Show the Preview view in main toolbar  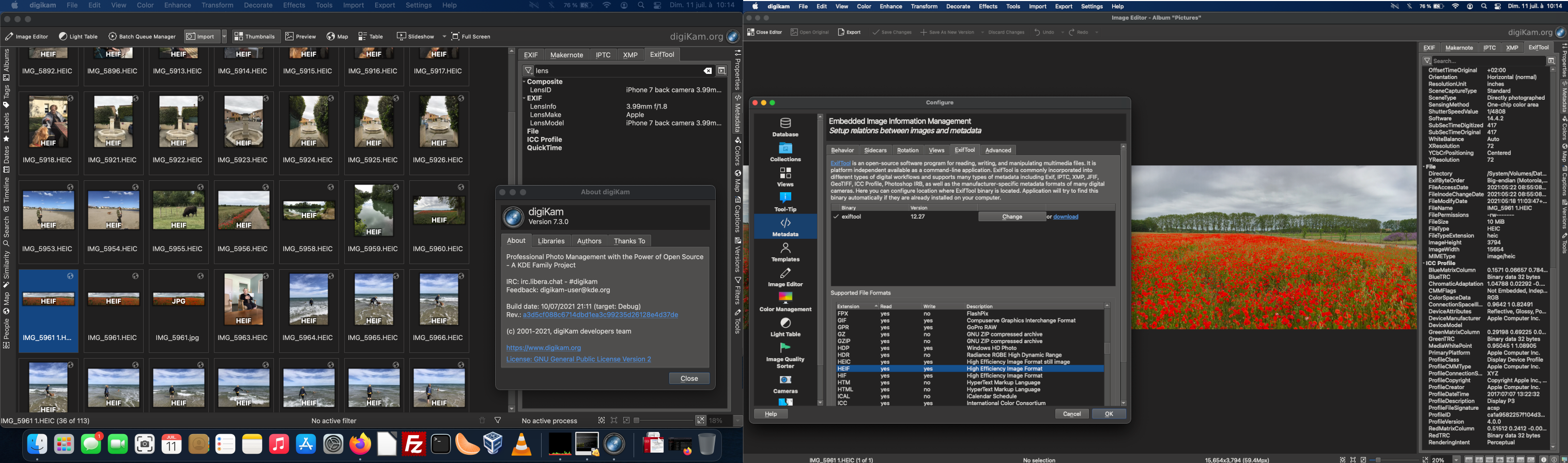[x=301, y=37]
